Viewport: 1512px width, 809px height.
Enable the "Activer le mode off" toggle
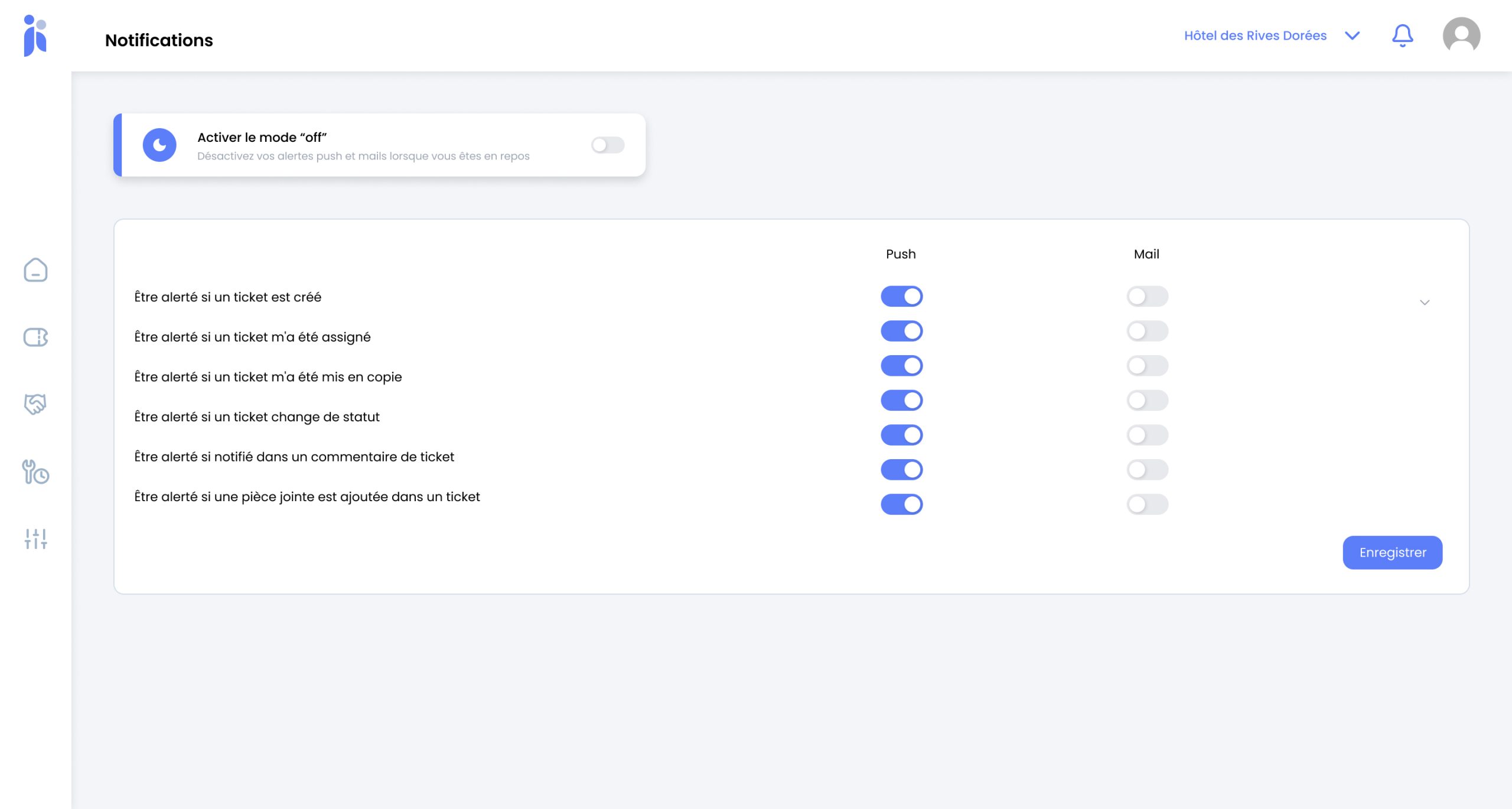pos(608,145)
